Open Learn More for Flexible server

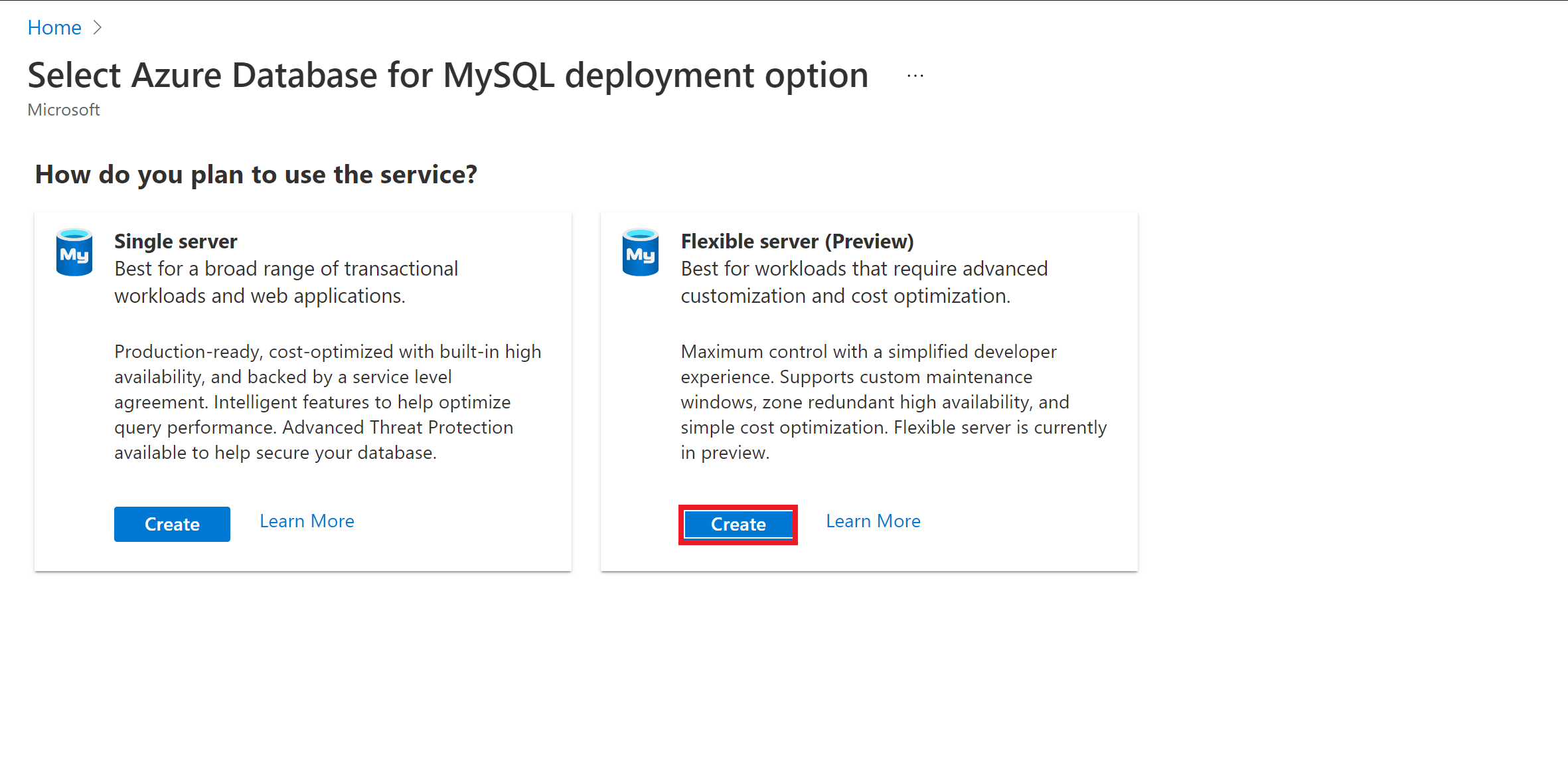pos(873,521)
